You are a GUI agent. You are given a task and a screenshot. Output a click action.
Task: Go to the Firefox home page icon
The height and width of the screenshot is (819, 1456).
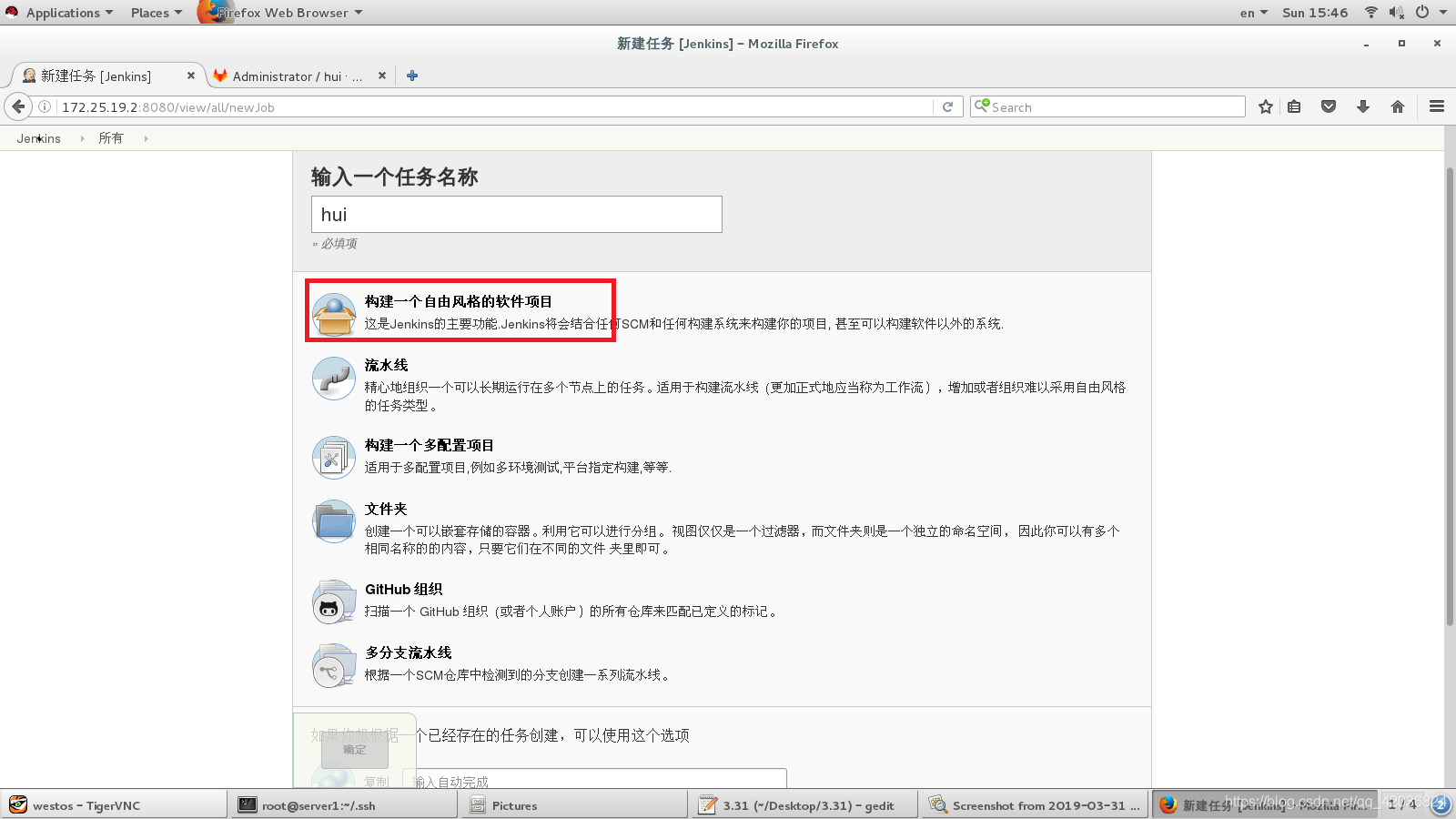pyautogui.click(x=1398, y=106)
